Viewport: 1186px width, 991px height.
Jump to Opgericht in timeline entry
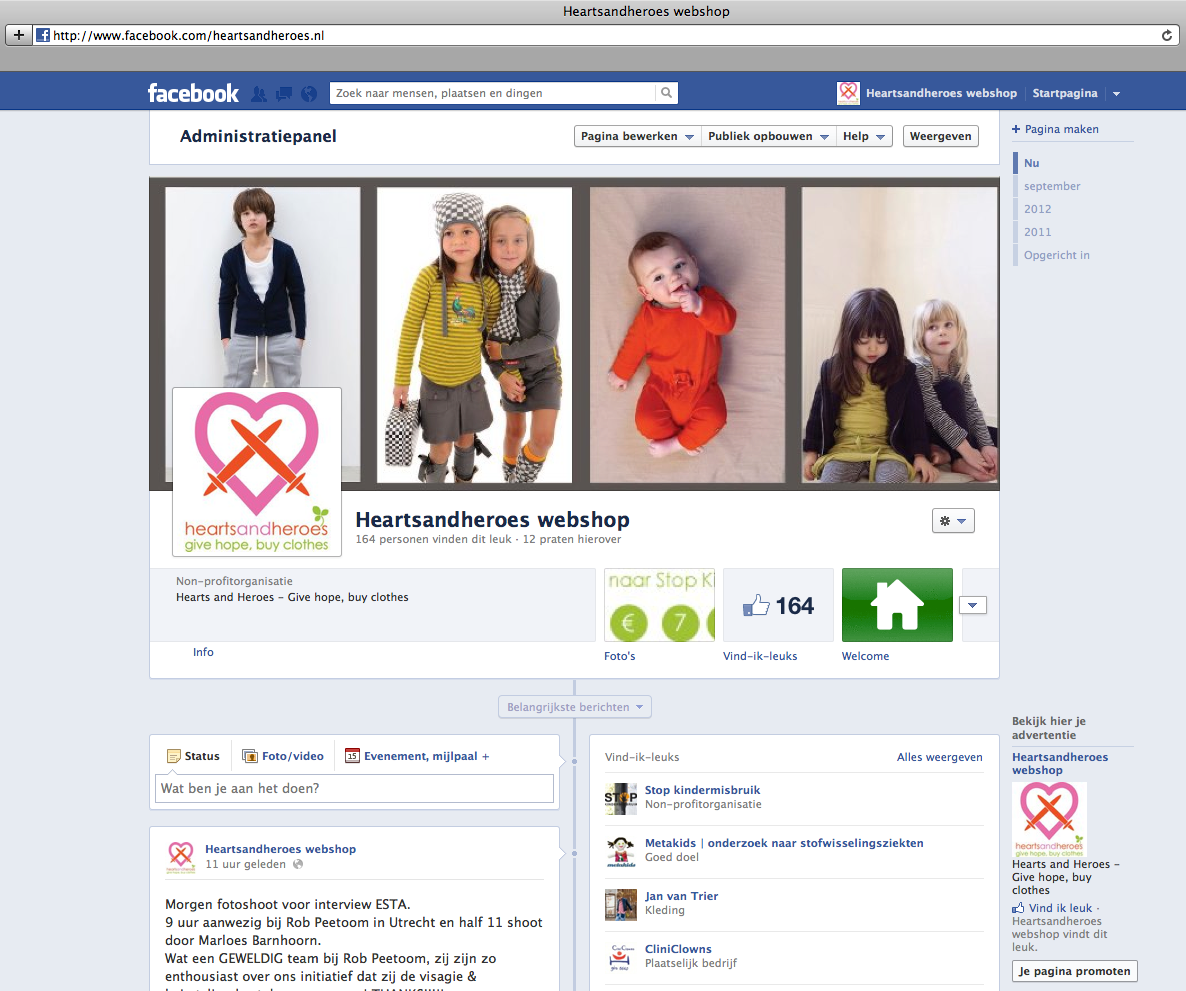pos(1057,255)
